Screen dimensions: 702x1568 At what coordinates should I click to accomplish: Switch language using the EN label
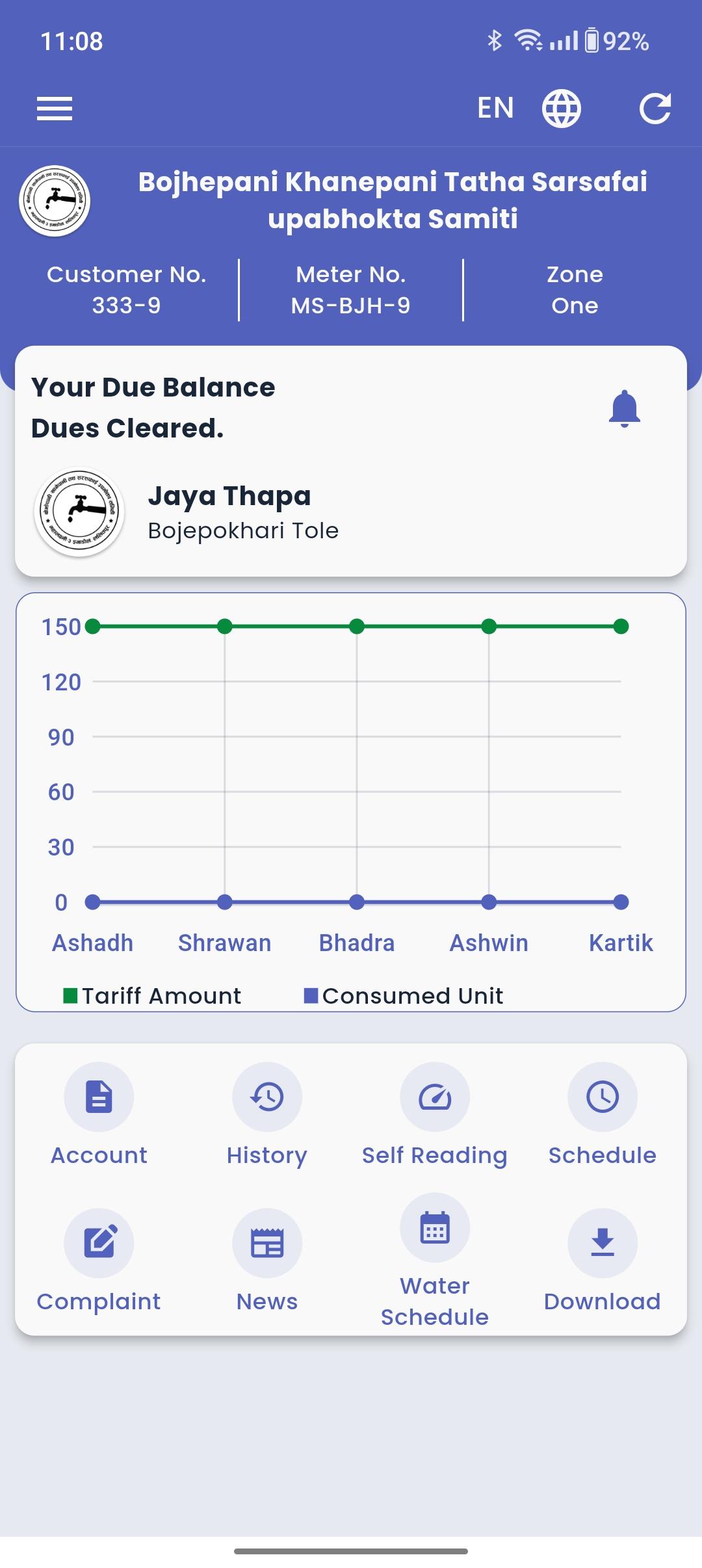click(495, 108)
